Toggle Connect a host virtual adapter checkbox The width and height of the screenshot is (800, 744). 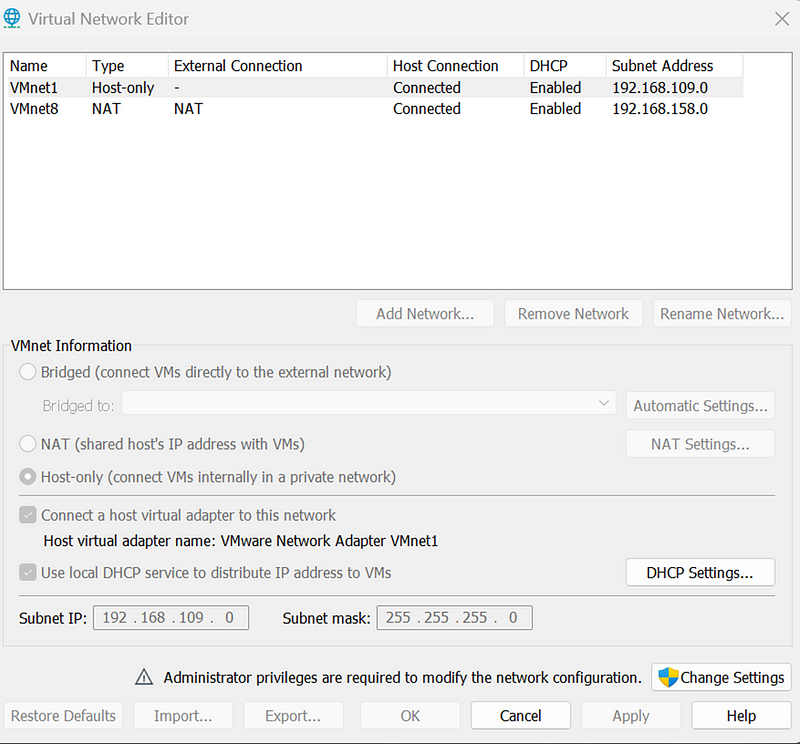[28, 515]
